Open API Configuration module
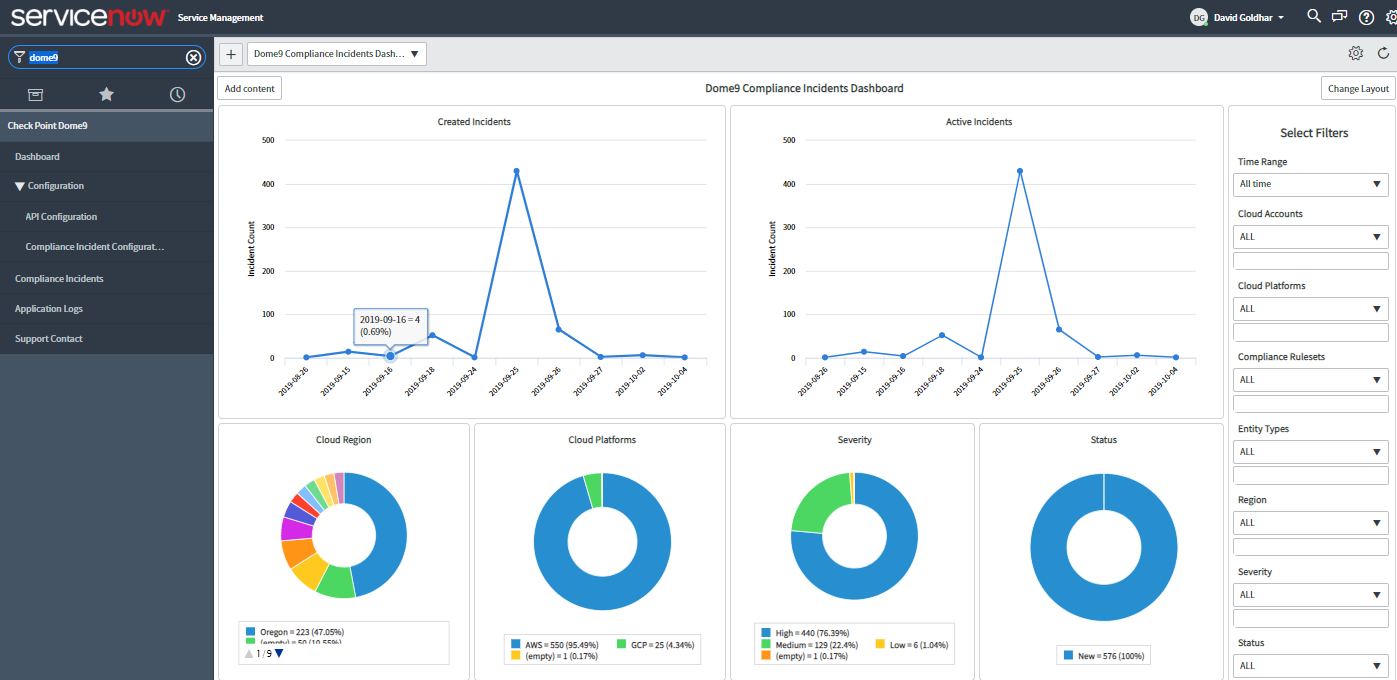Screen dimensions: 1397x680 (107, 217)
